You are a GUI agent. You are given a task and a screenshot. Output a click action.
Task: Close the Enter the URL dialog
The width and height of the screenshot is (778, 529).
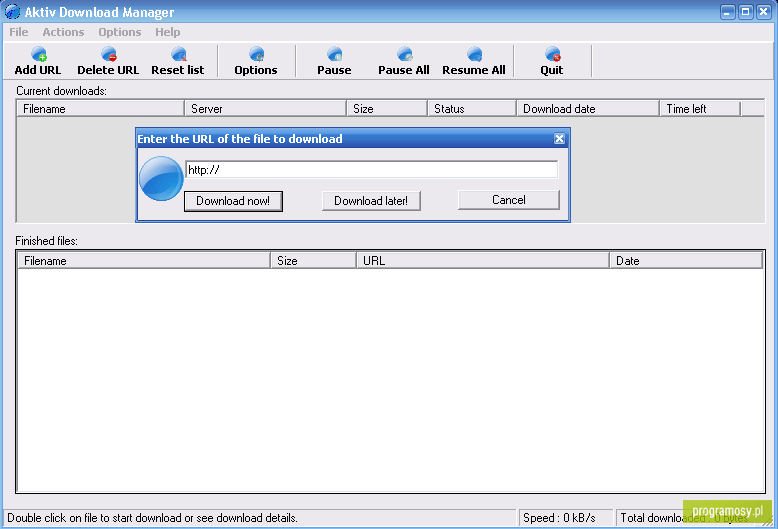(x=559, y=139)
